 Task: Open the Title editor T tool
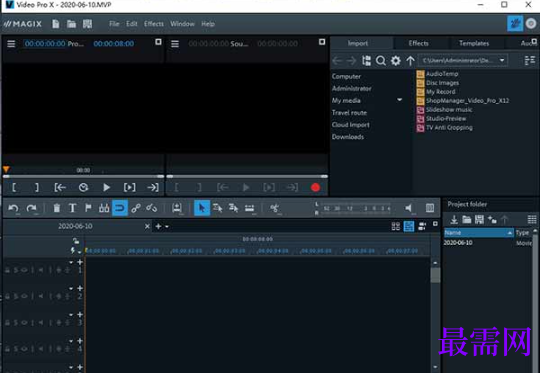tap(72, 208)
